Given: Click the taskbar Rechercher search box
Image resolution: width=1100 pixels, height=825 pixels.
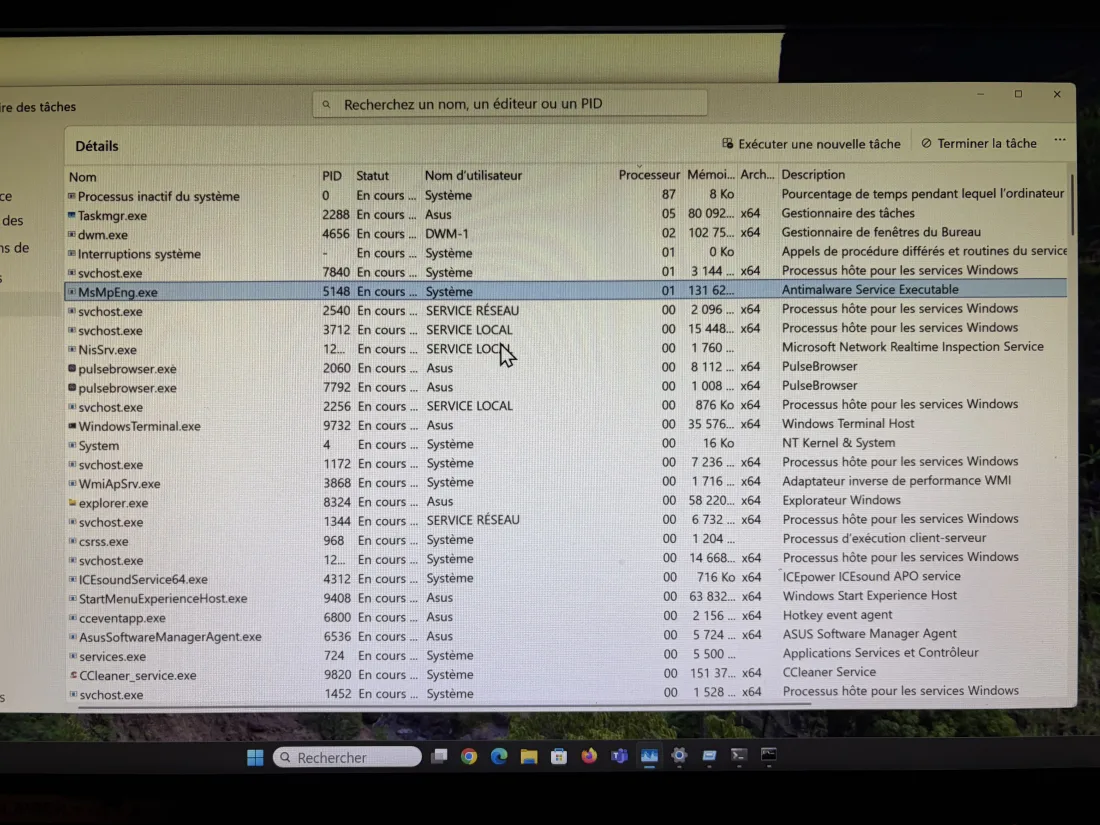Looking at the screenshot, I should coord(347,757).
